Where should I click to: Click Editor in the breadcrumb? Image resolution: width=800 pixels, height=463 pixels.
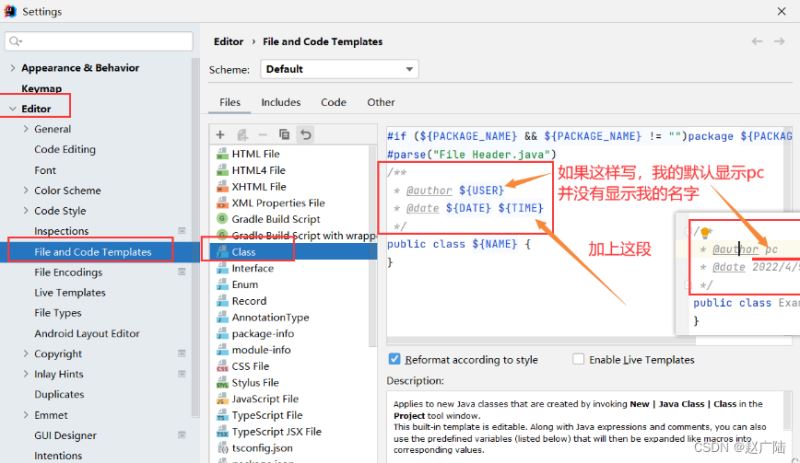[228, 41]
